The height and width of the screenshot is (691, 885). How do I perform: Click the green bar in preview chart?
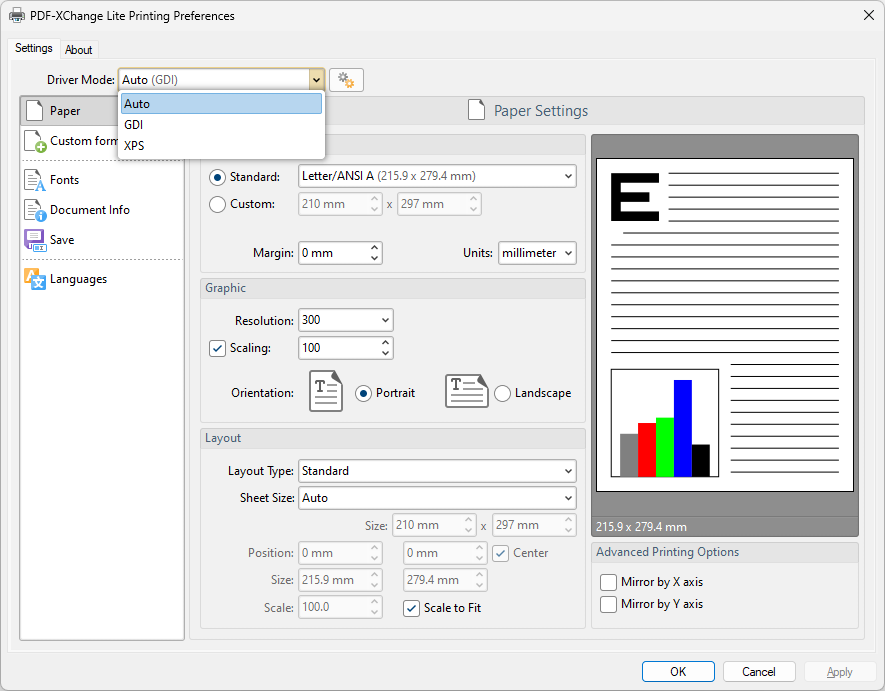tap(665, 447)
